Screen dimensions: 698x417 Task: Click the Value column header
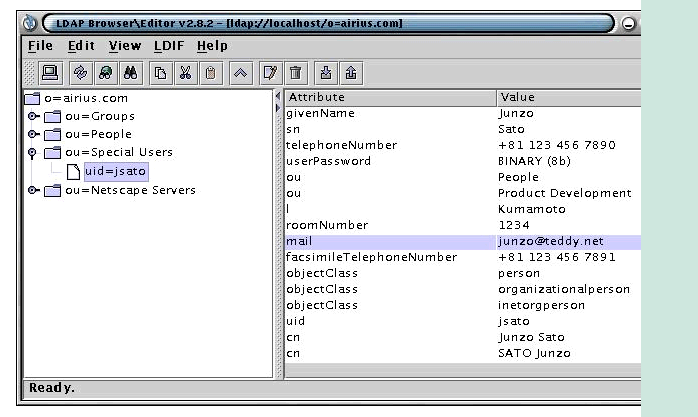pyautogui.click(x=569, y=97)
